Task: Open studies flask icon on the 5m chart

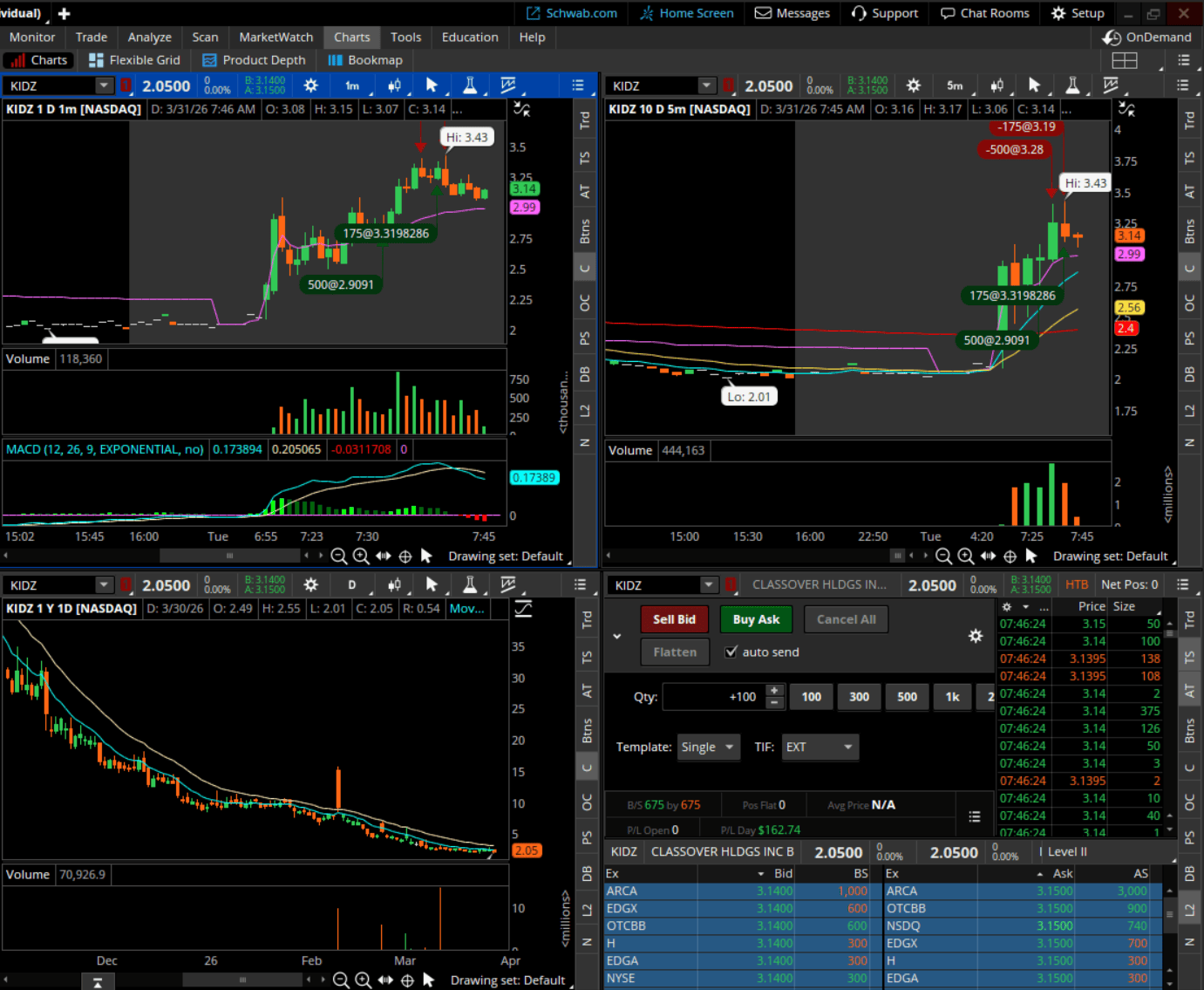Action: (x=1072, y=85)
